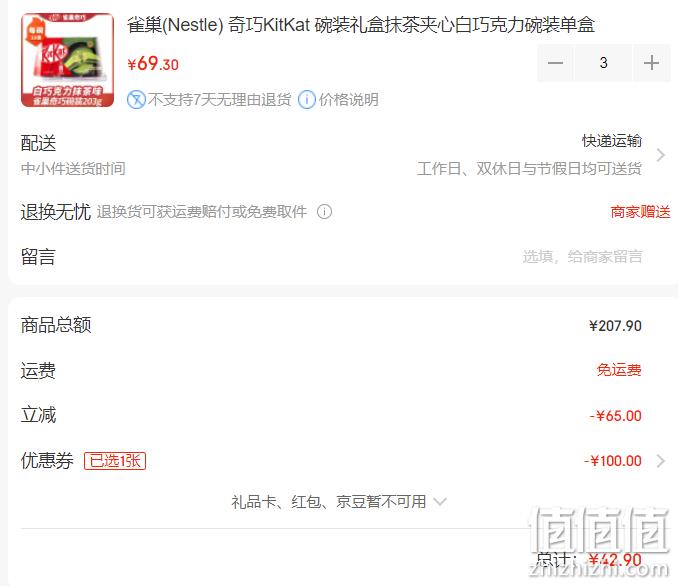Open the 价格说明 price explanation link
The height and width of the screenshot is (586, 678).
(x=349, y=100)
